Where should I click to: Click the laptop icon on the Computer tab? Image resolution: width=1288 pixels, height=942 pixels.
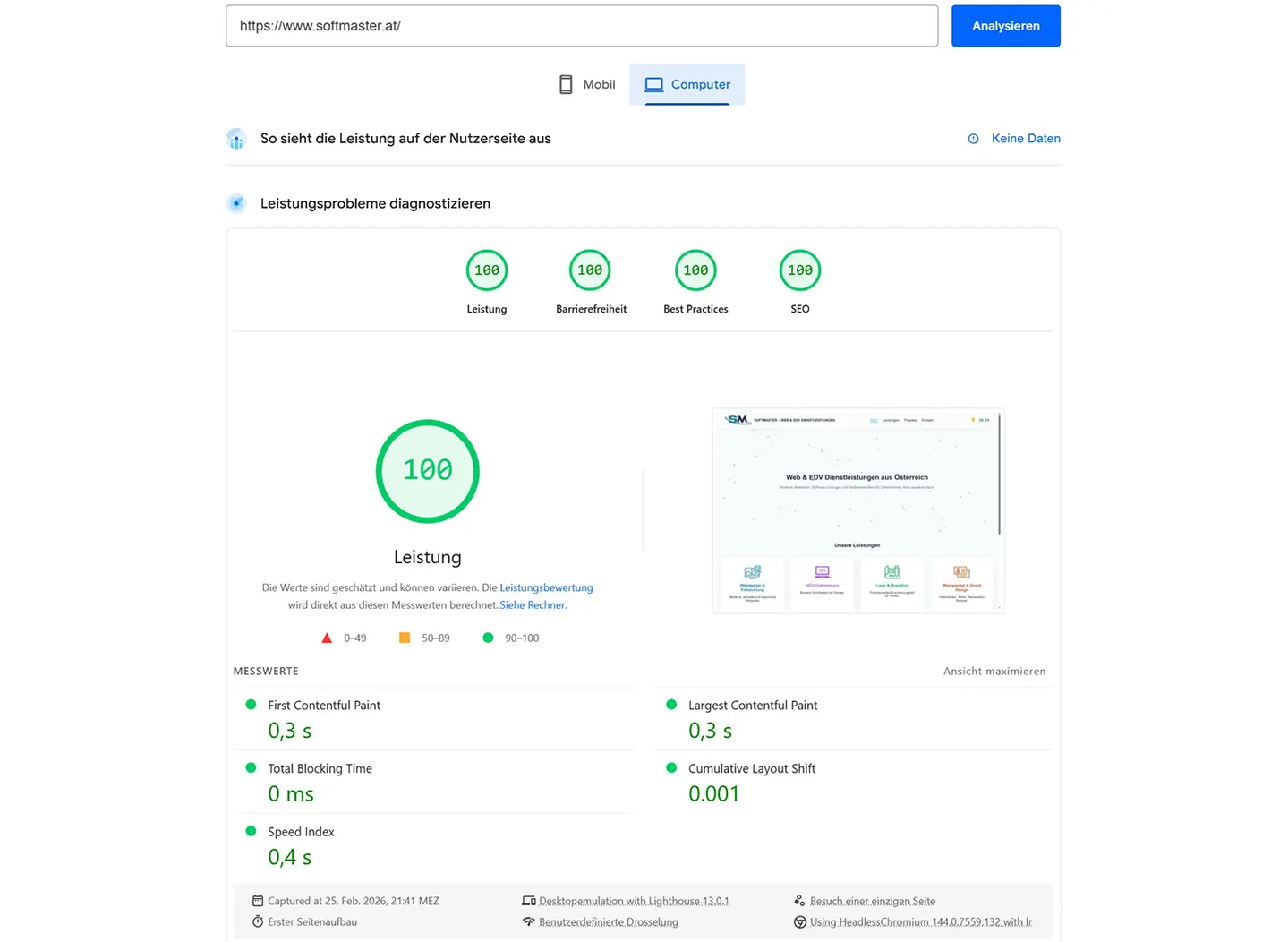654,83
